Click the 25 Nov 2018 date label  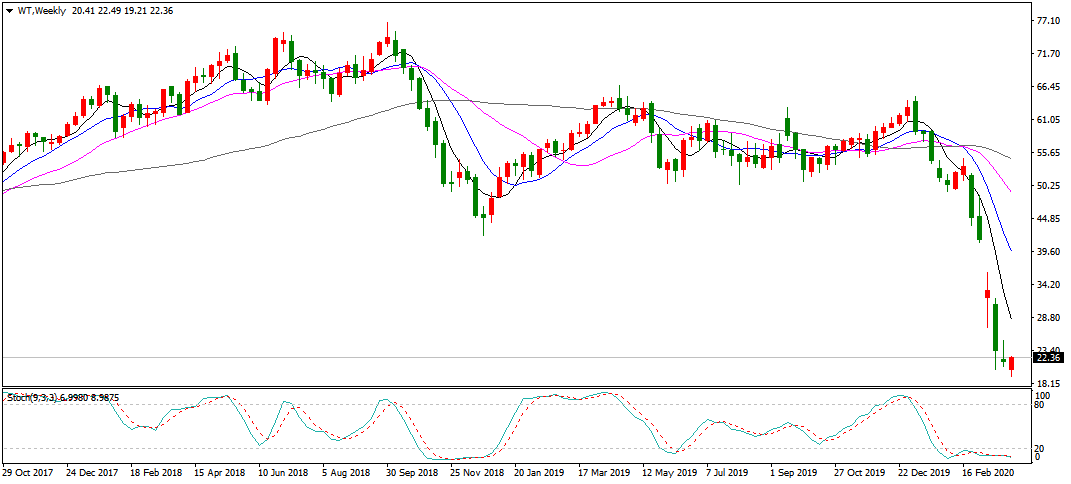pos(475,470)
